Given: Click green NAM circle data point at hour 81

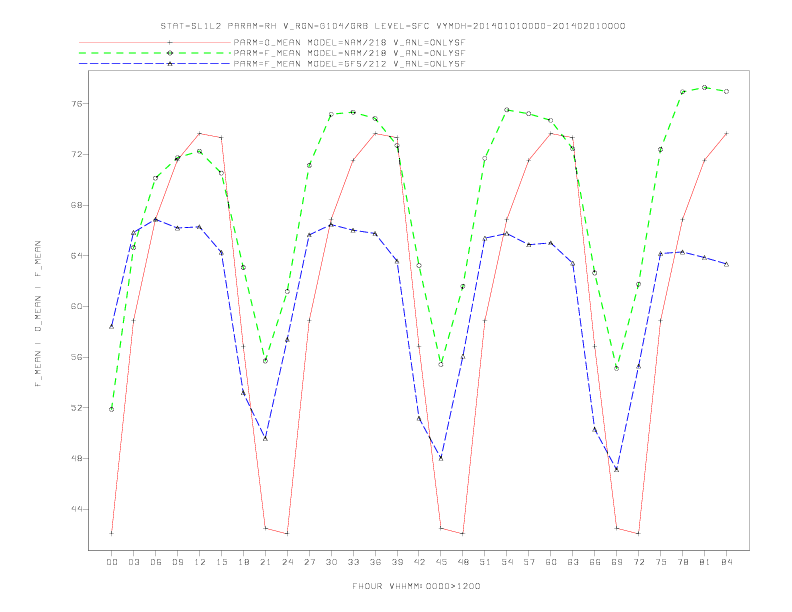Looking at the screenshot, I should tap(705, 87).
